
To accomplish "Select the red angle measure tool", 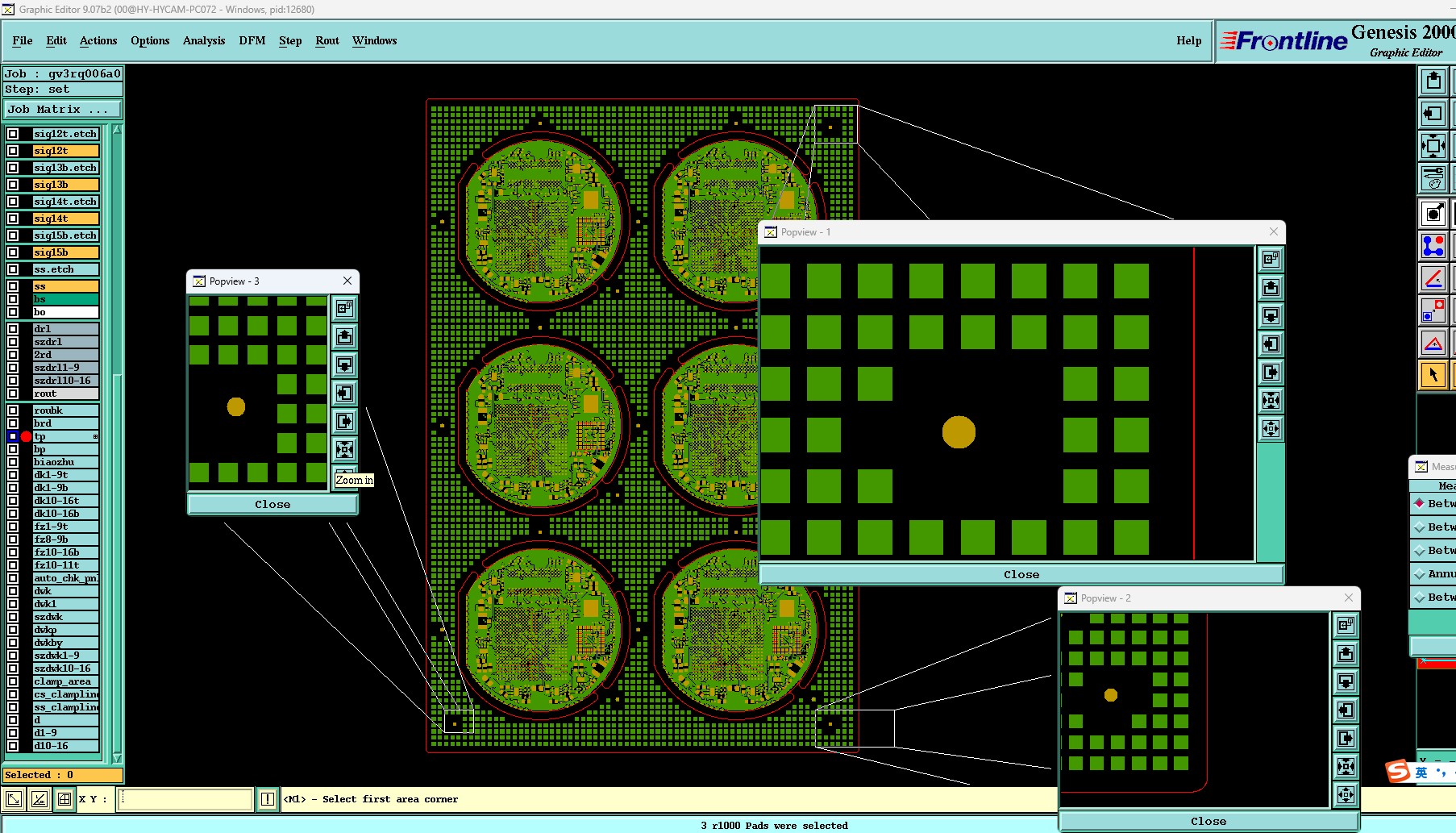I will [x=1433, y=279].
